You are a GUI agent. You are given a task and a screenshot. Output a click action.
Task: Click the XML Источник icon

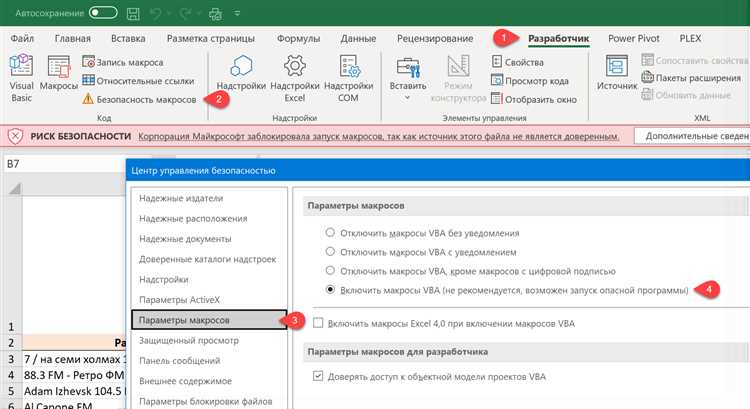coord(617,73)
